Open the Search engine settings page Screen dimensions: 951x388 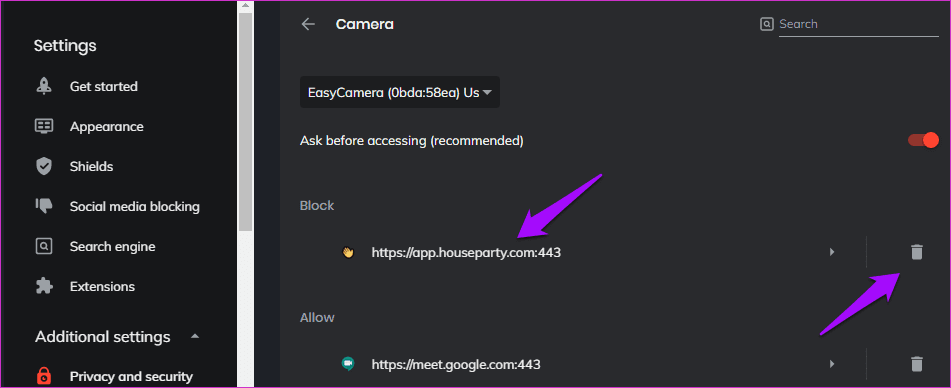113,247
